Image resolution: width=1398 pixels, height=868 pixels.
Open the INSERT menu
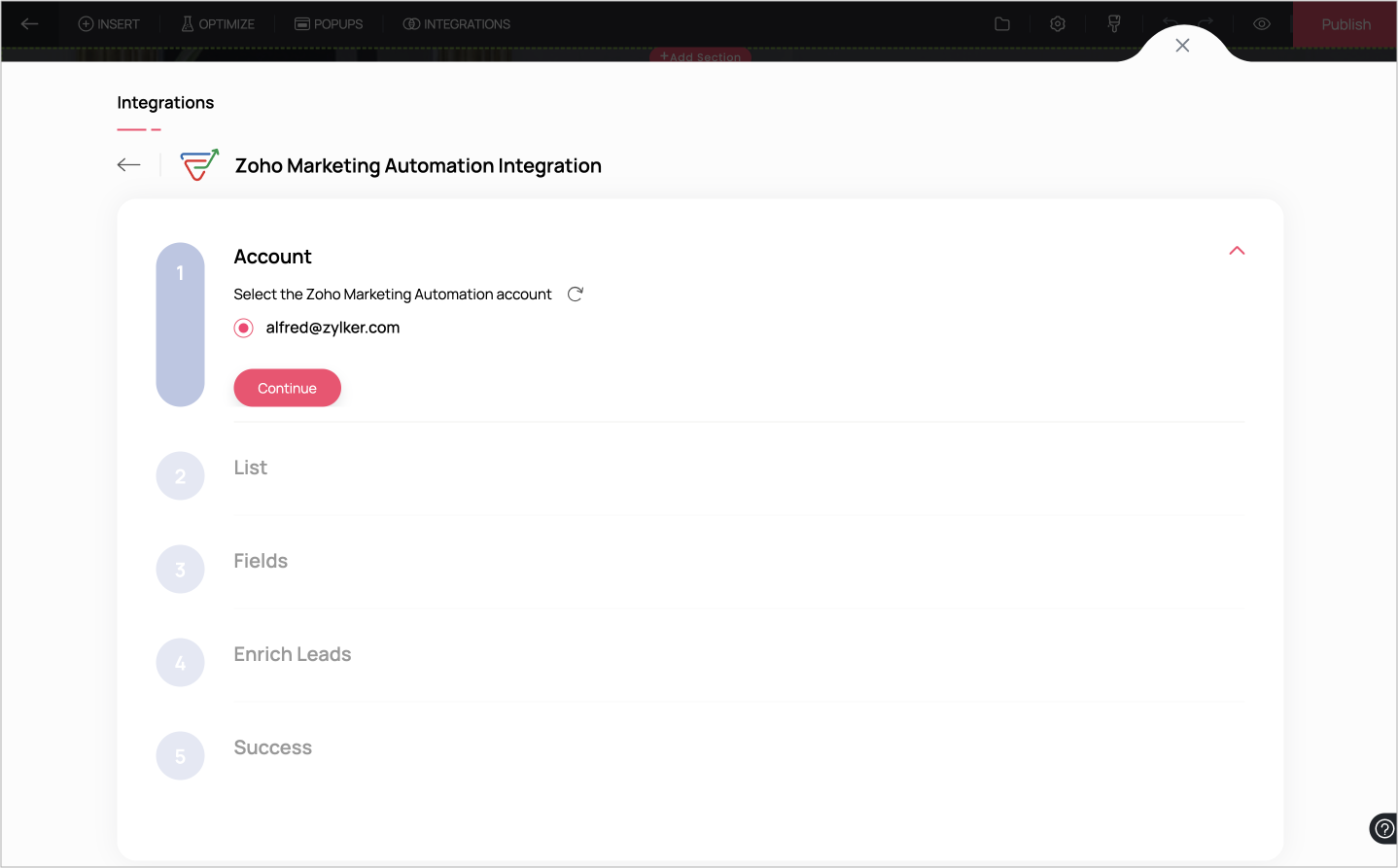pos(109,24)
